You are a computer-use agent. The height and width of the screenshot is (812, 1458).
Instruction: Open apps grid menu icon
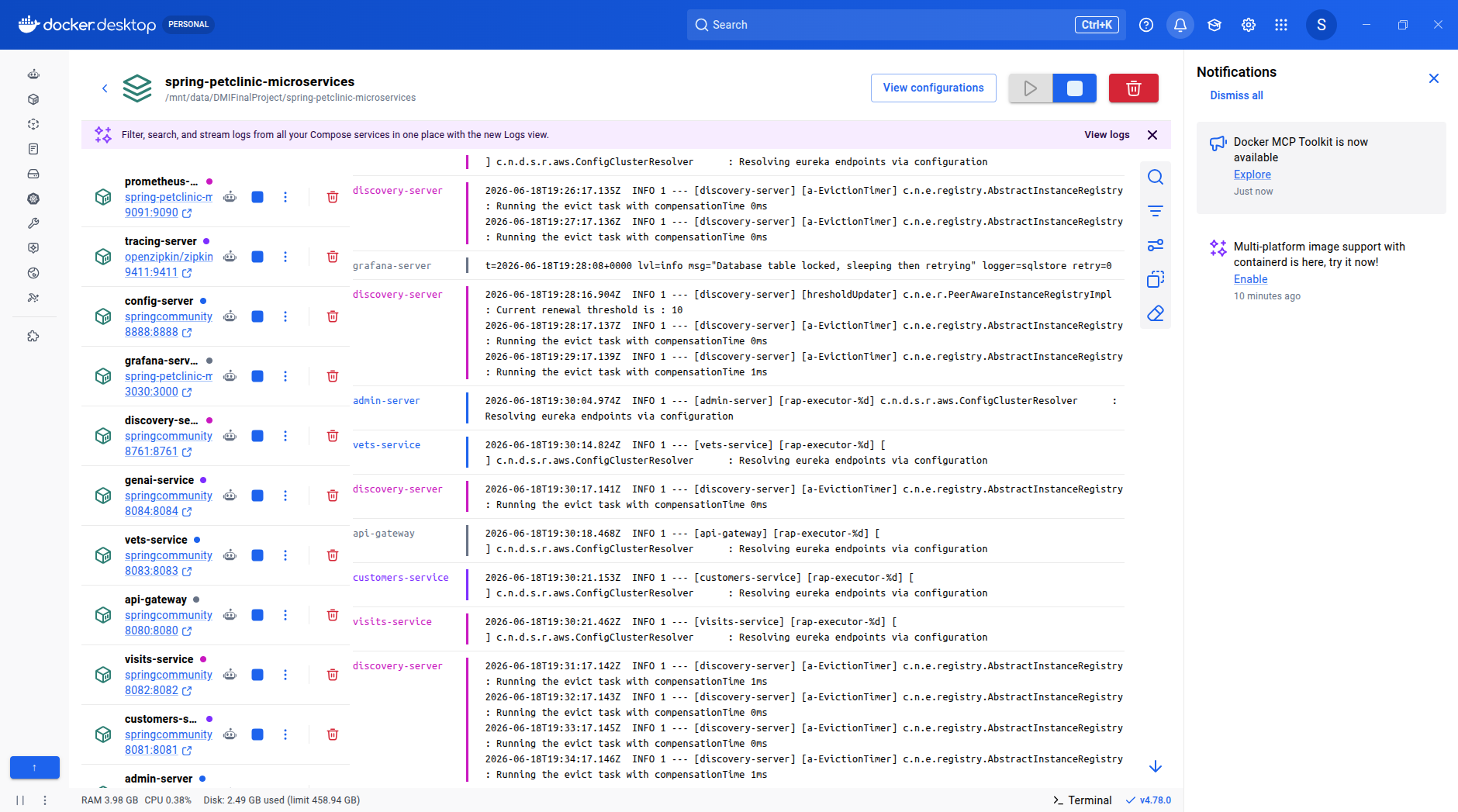tap(1281, 25)
